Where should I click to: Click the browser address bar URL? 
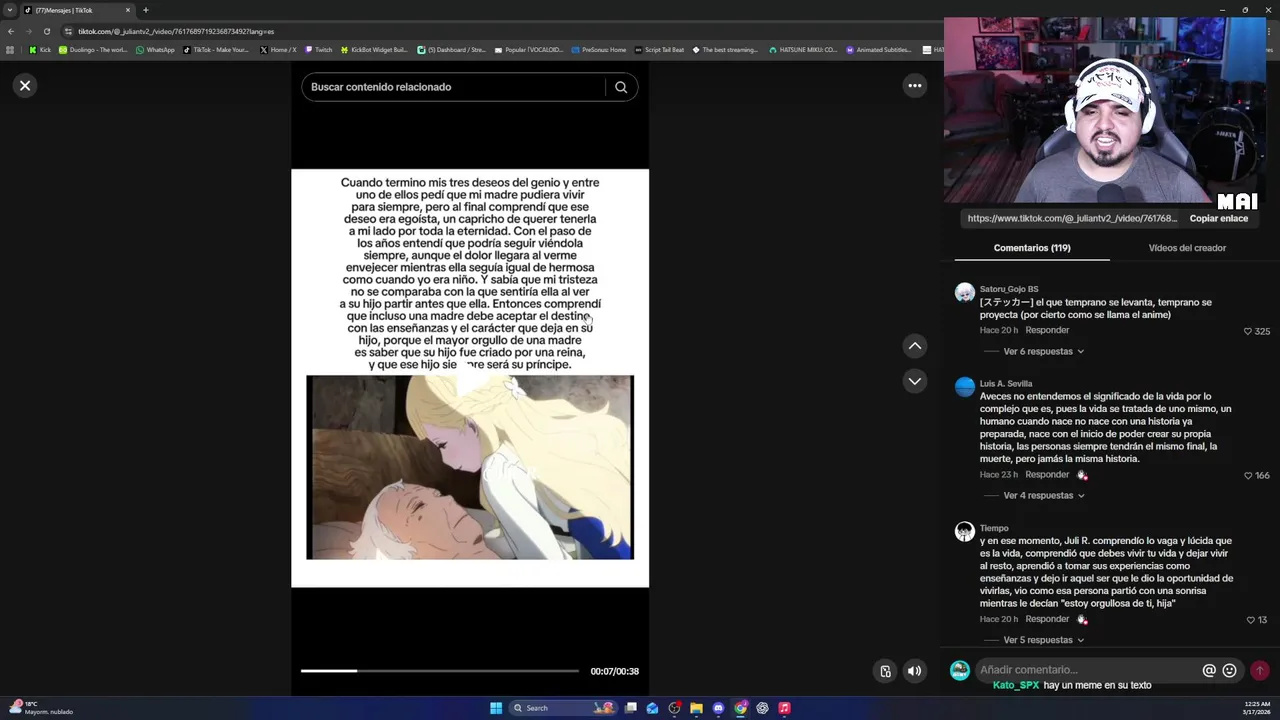(x=176, y=31)
